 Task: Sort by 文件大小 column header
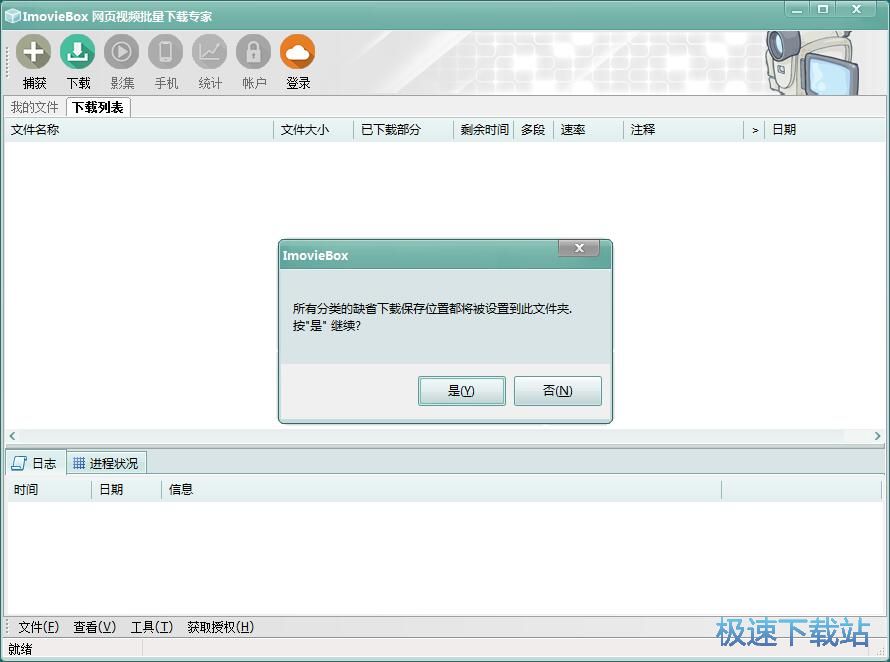(313, 130)
